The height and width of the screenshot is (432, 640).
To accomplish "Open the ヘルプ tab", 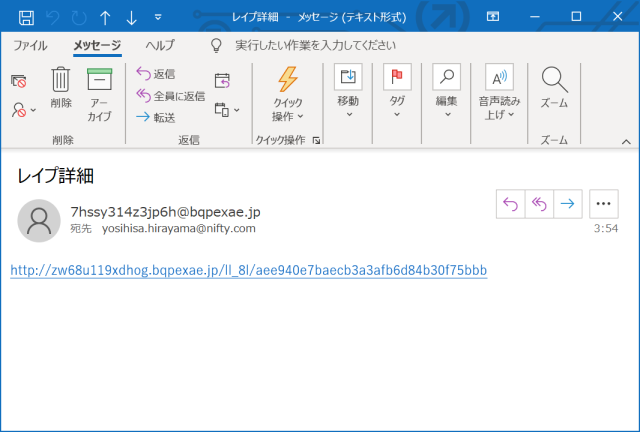I will [x=160, y=45].
